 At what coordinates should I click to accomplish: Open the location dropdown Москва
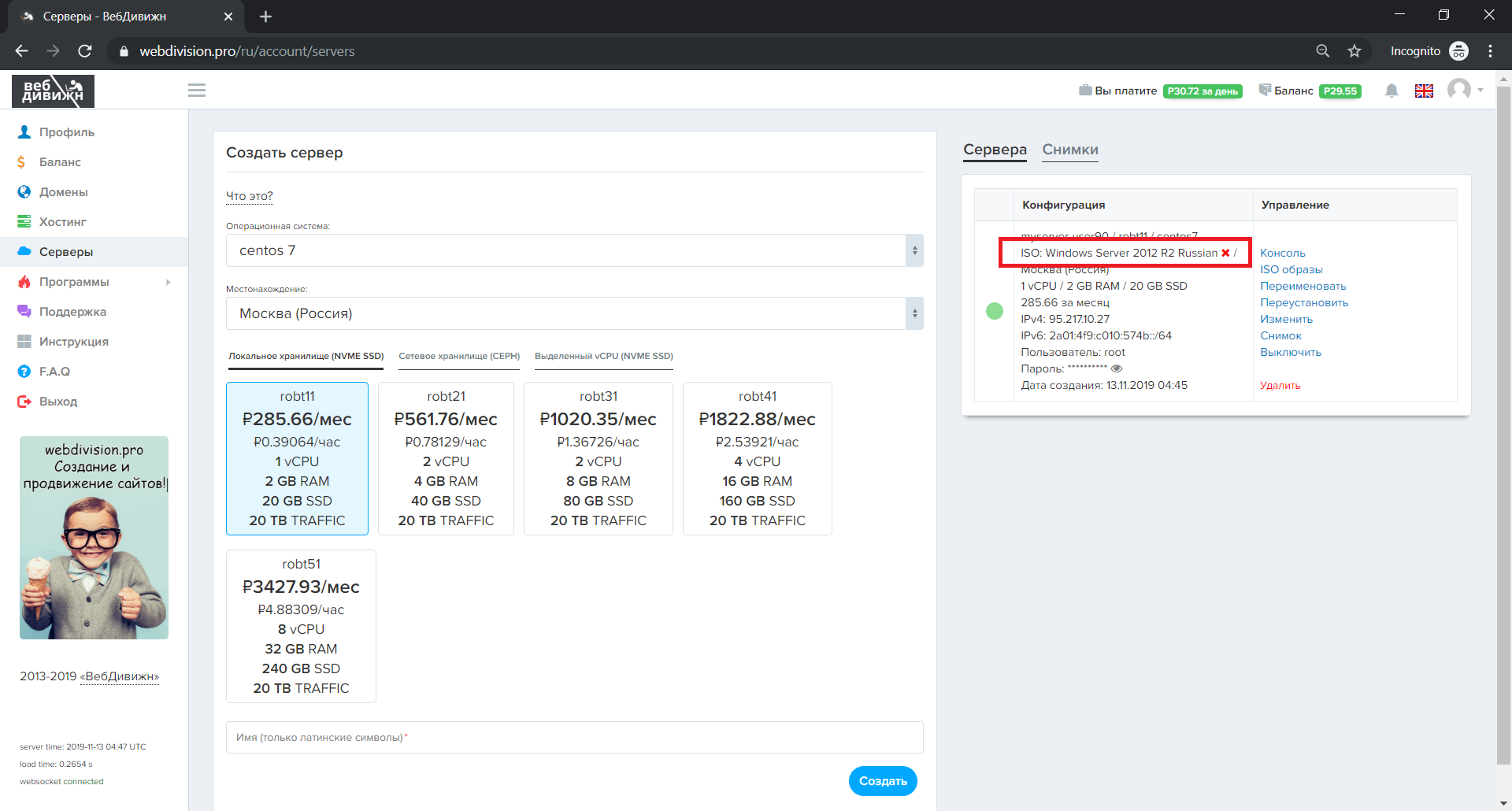[x=574, y=313]
